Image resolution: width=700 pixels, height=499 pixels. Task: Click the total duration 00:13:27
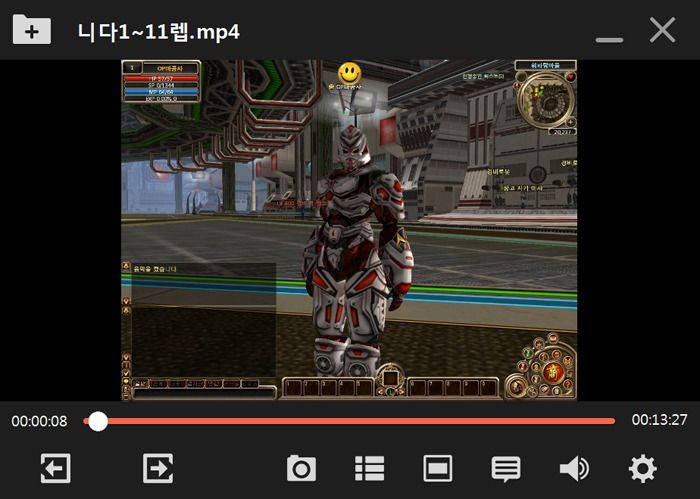point(659,420)
